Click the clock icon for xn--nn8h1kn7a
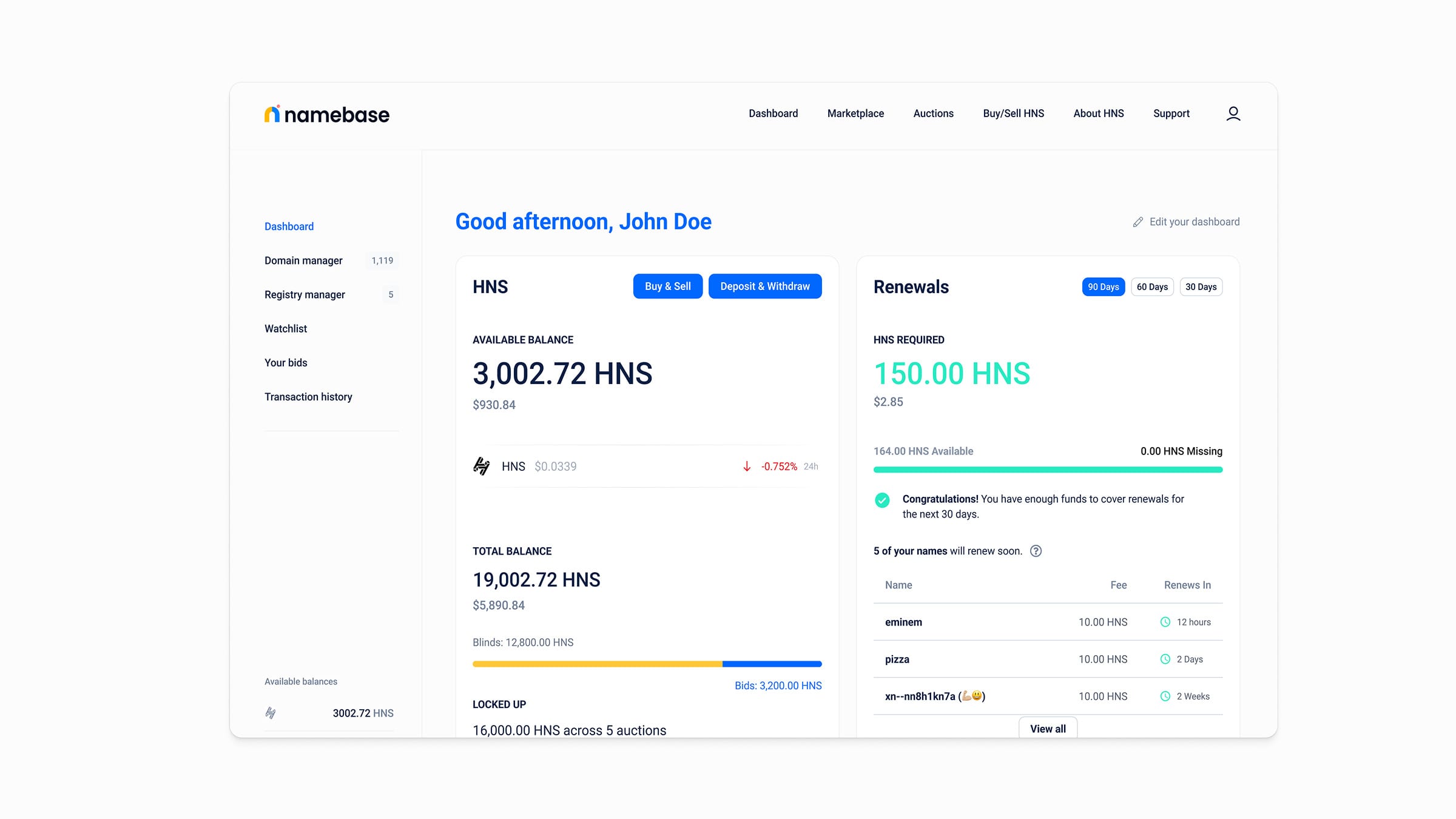The width and height of the screenshot is (1456, 819). coord(1165,696)
